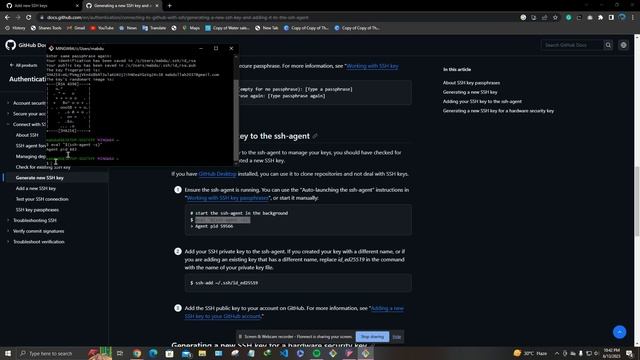This screenshot has width=640, height=360.
Task: Click the browser address bar URL
Action: [178, 18]
